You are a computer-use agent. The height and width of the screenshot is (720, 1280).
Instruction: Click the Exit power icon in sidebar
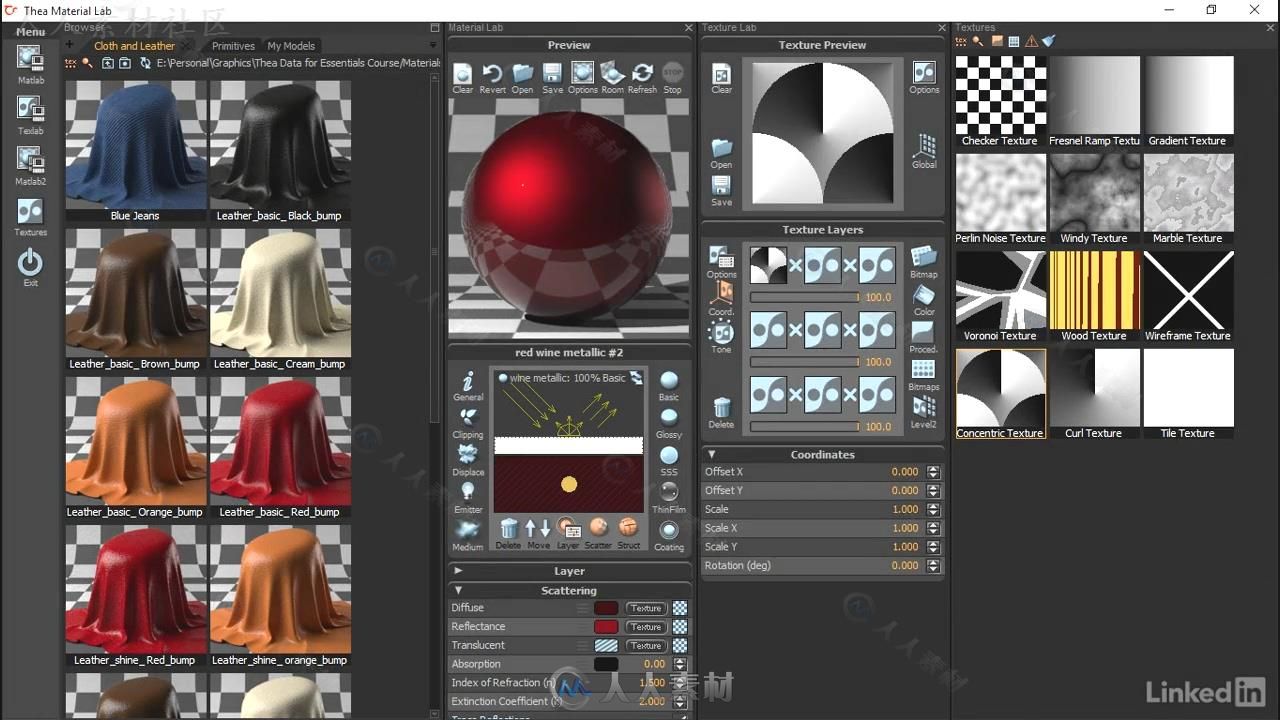tap(30, 263)
